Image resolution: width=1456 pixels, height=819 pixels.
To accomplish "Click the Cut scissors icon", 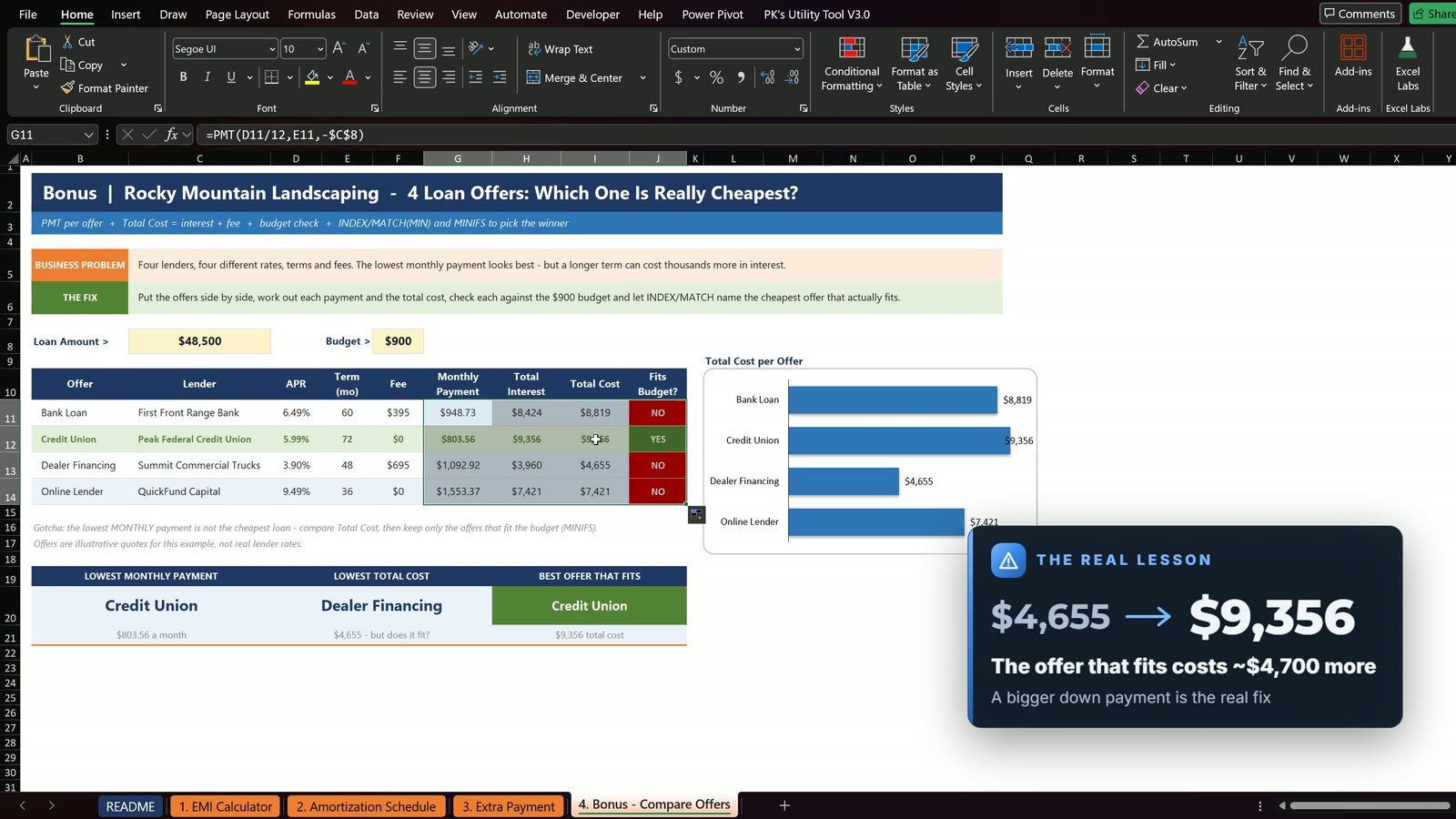I will (x=67, y=42).
